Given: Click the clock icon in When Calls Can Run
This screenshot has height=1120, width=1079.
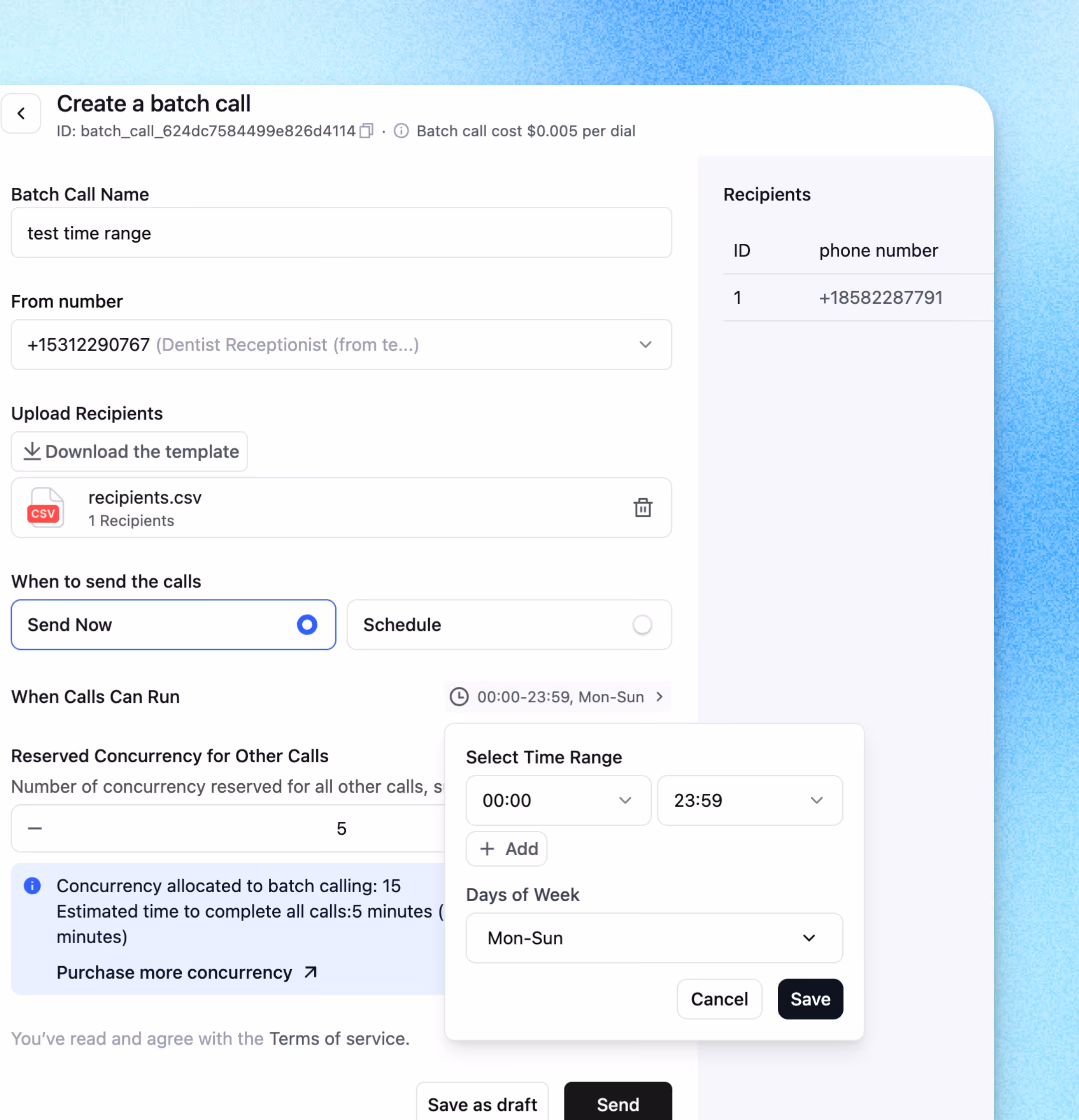Looking at the screenshot, I should tap(459, 696).
